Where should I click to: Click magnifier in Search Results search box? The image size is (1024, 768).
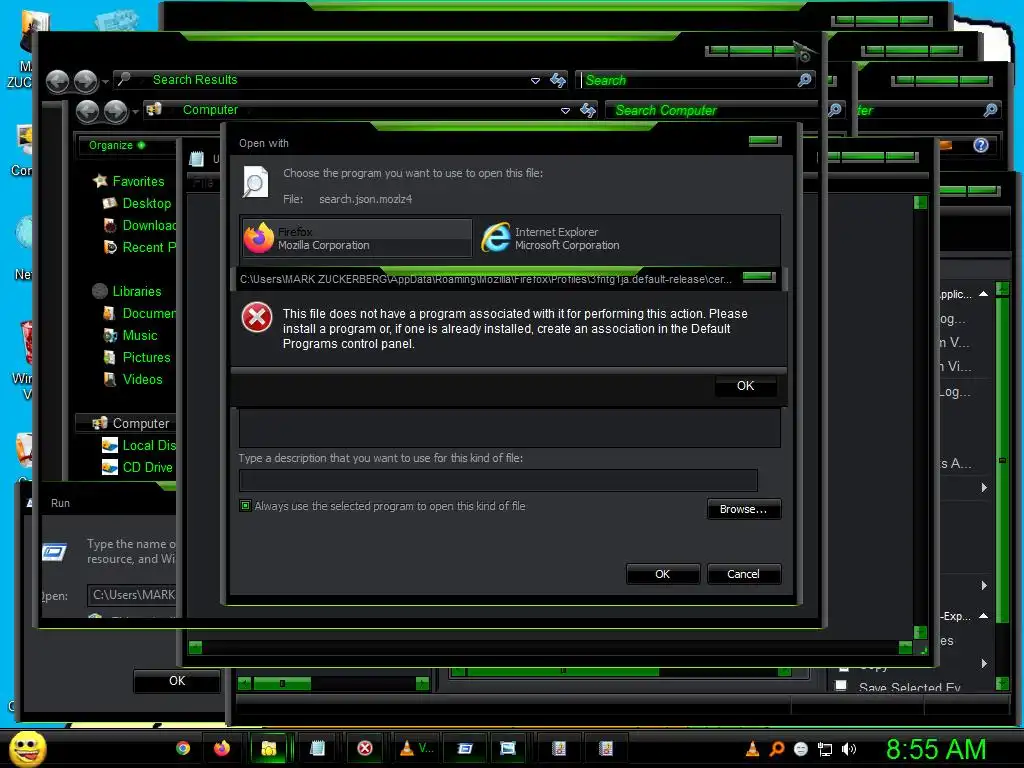coord(805,80)
